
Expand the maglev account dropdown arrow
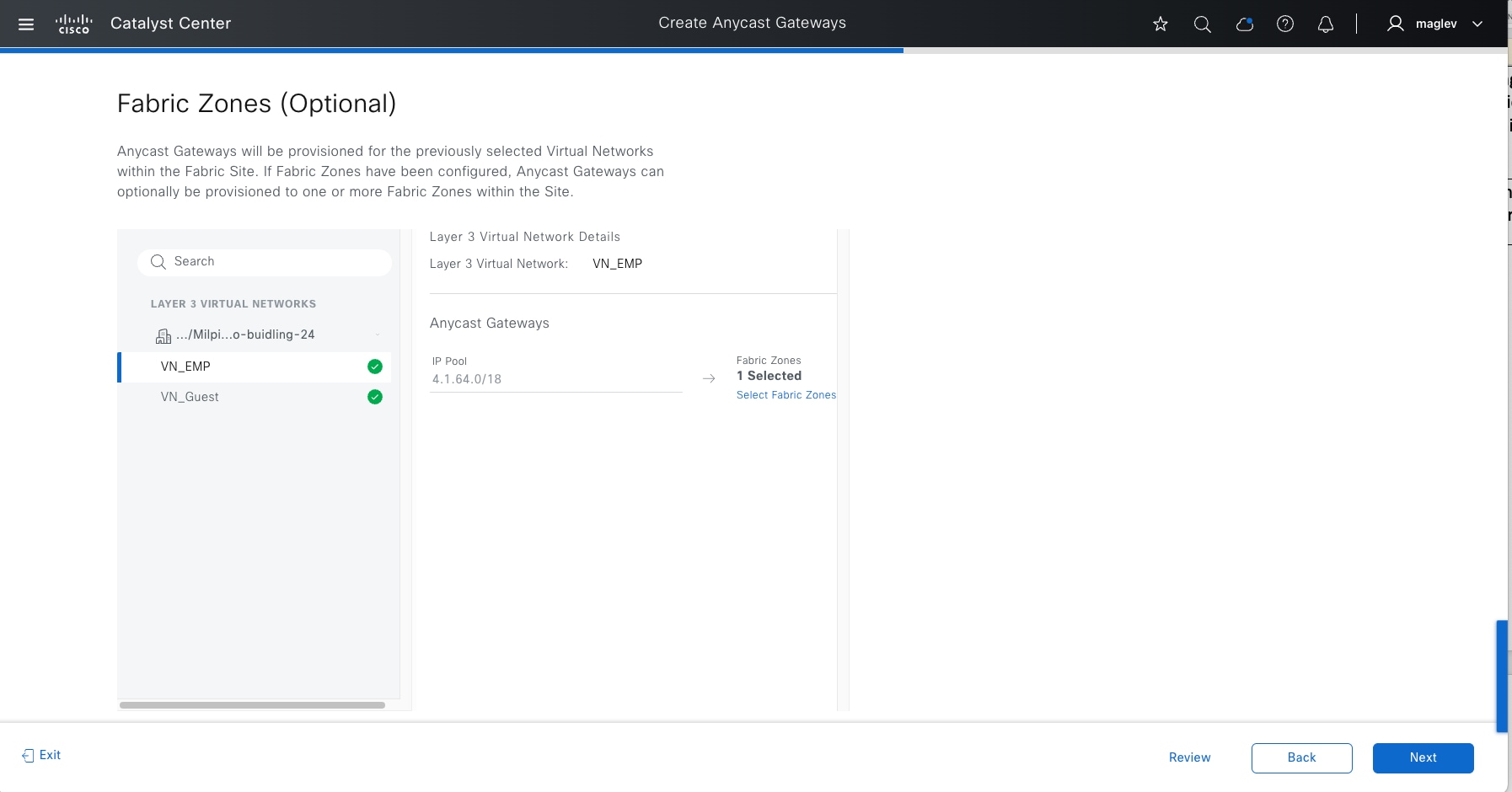[1477, 24]
